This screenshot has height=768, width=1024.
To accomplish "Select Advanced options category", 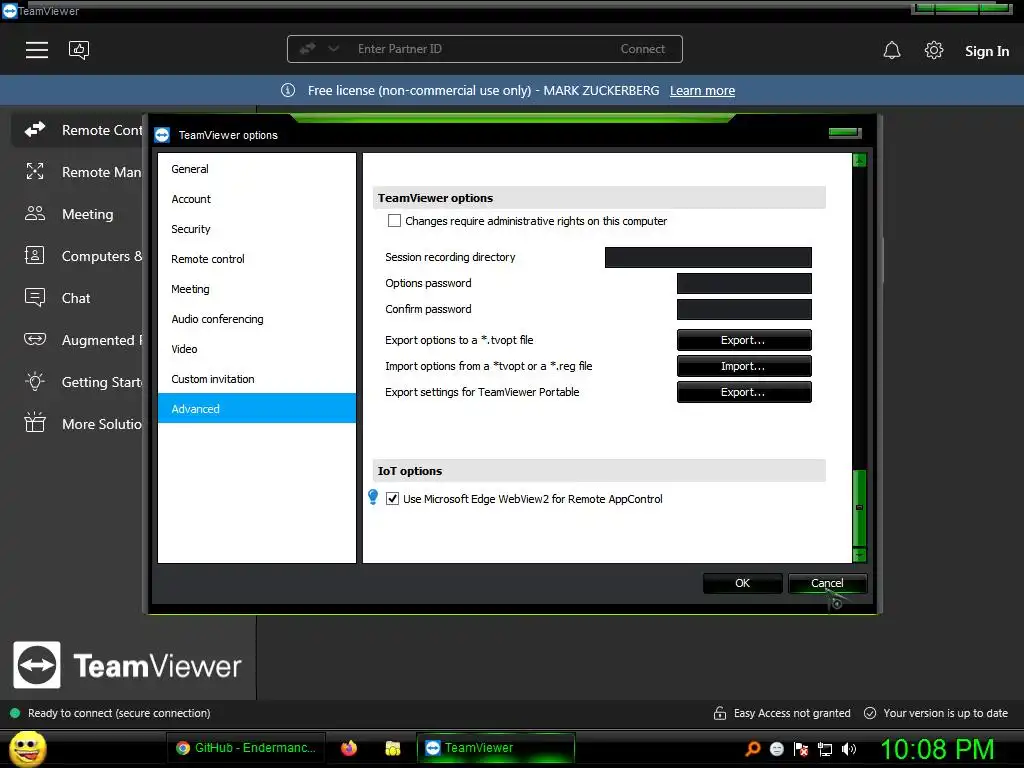I will click(257, 408).
